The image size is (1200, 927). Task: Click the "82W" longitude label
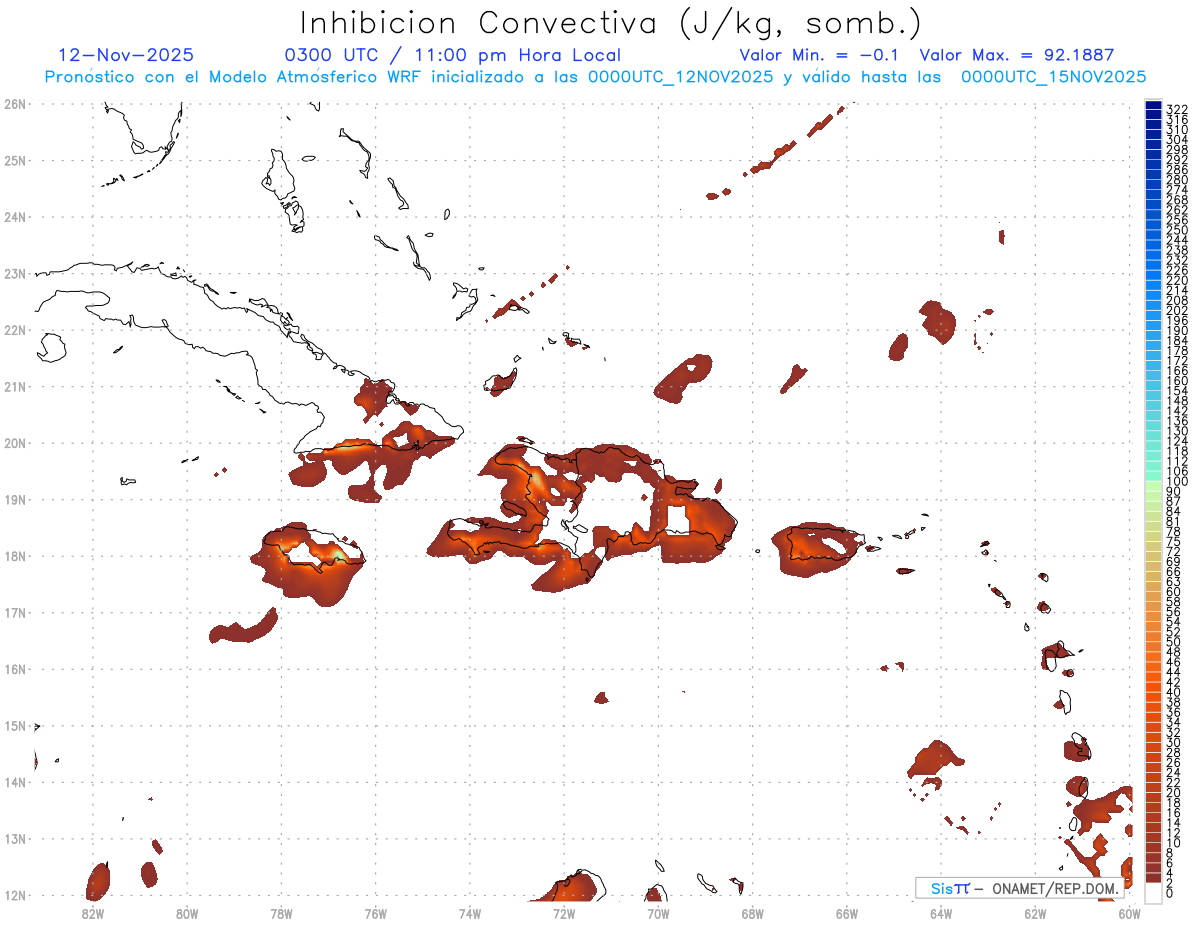coord(93,913)
